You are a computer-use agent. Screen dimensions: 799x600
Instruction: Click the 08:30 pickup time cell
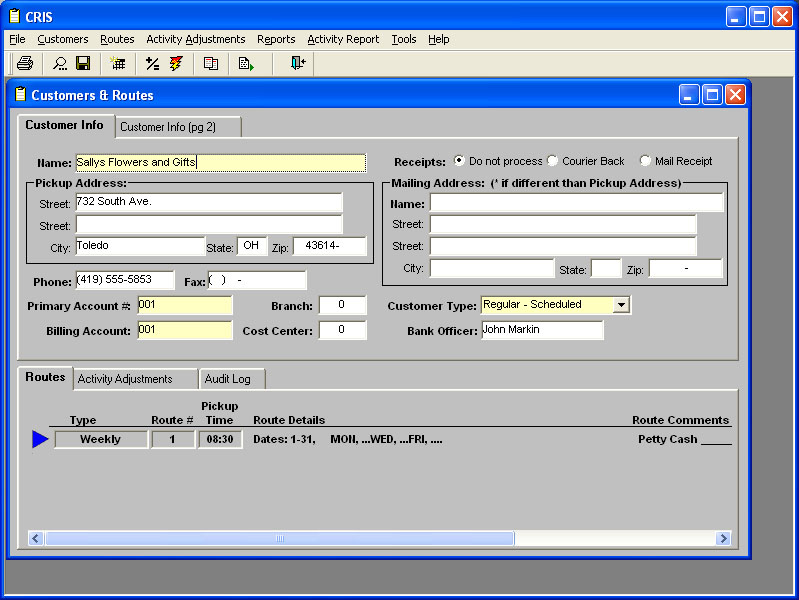tap(220, 439)
